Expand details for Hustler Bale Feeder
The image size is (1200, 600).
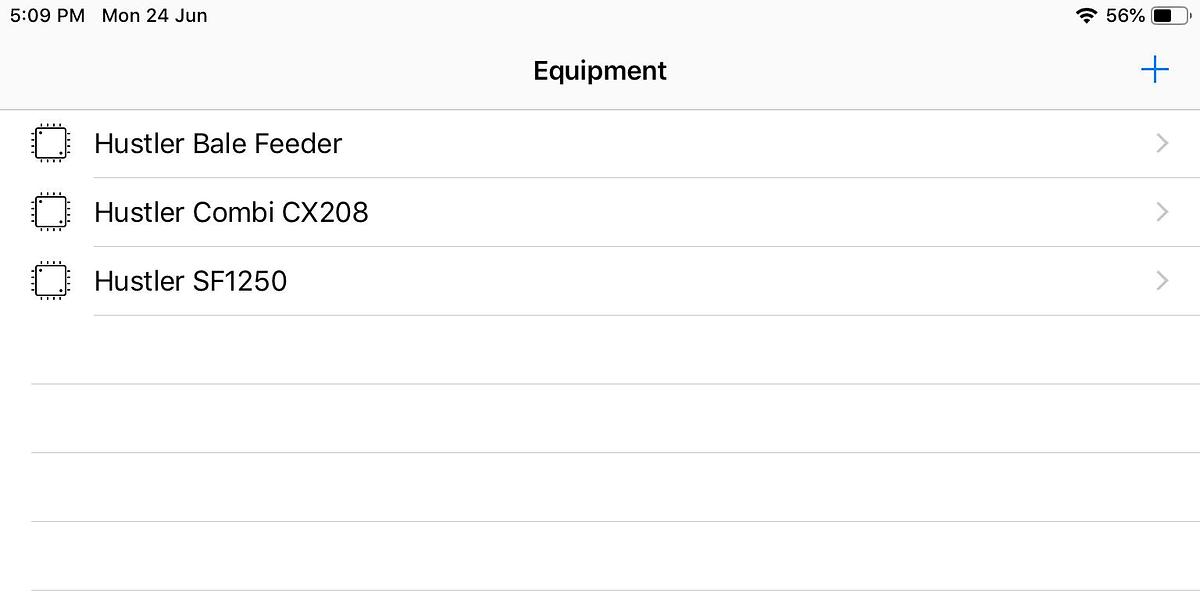(1161, 143)
